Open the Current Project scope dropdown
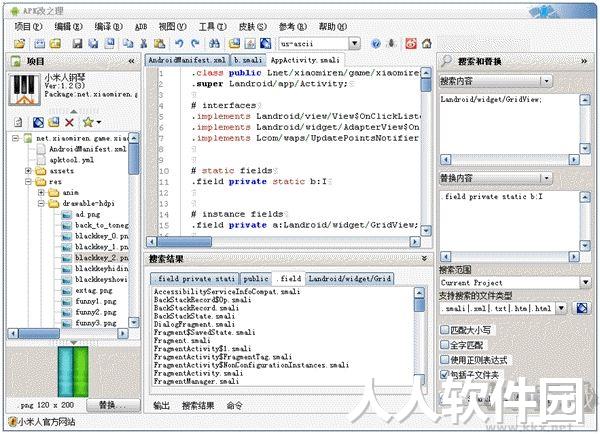Screen dimensions: 600x434 tap(585, 283)
